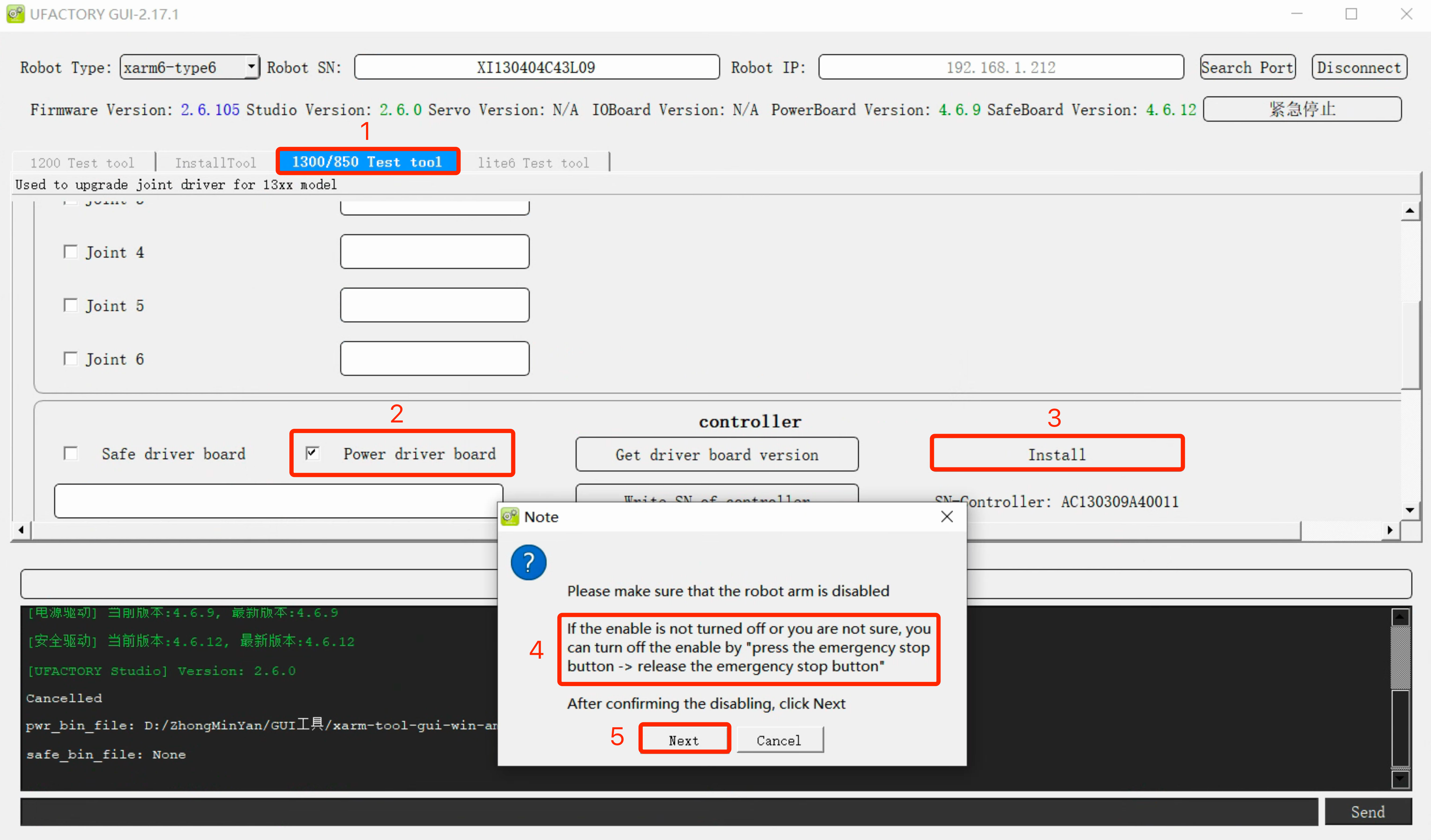This screenshot has height=840, width=1431.
Task: Click the left arrow of horizontal scrollbar
Action: click(x=21, y=530)
